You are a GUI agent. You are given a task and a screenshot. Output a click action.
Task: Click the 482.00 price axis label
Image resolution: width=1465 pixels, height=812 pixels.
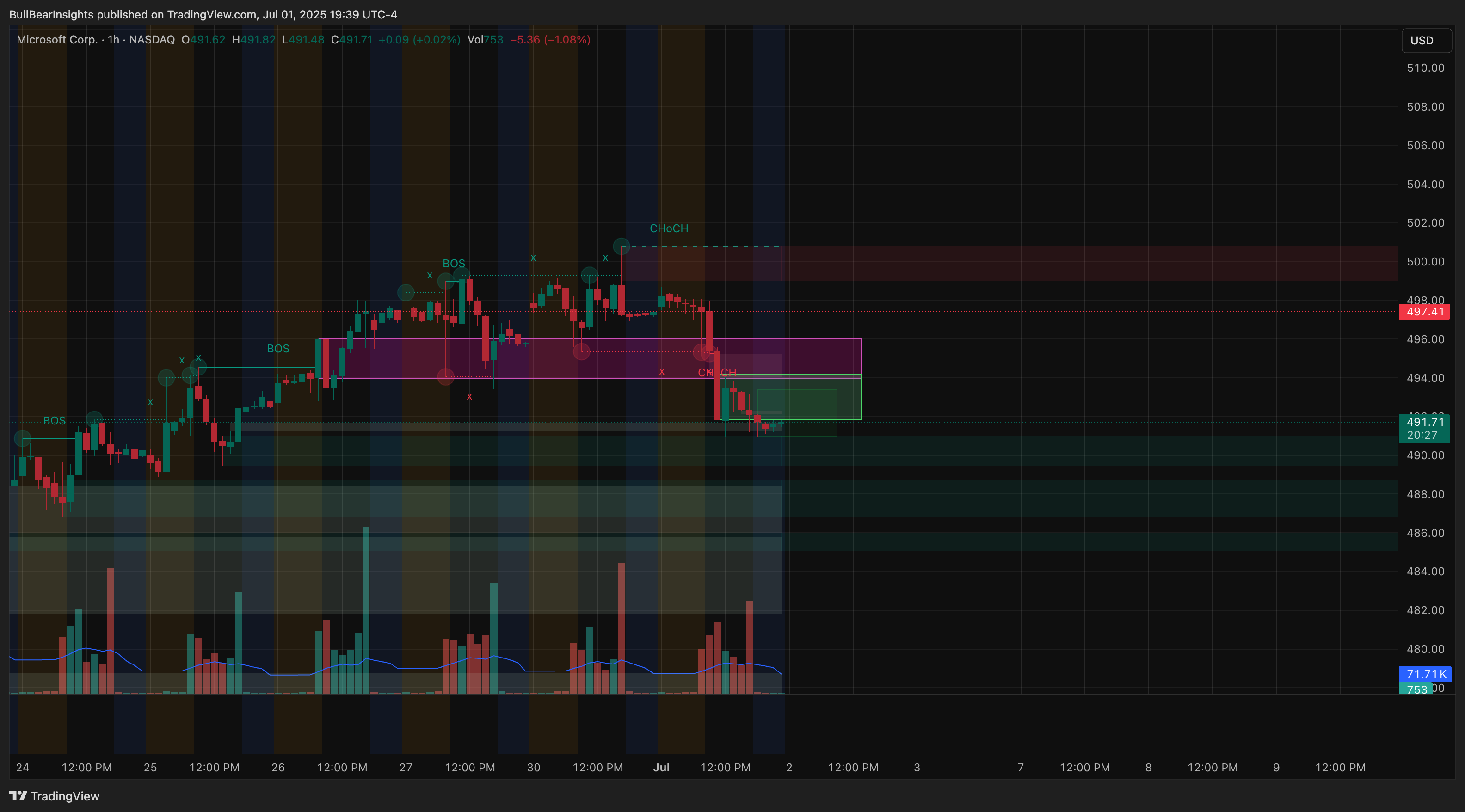1425,610
